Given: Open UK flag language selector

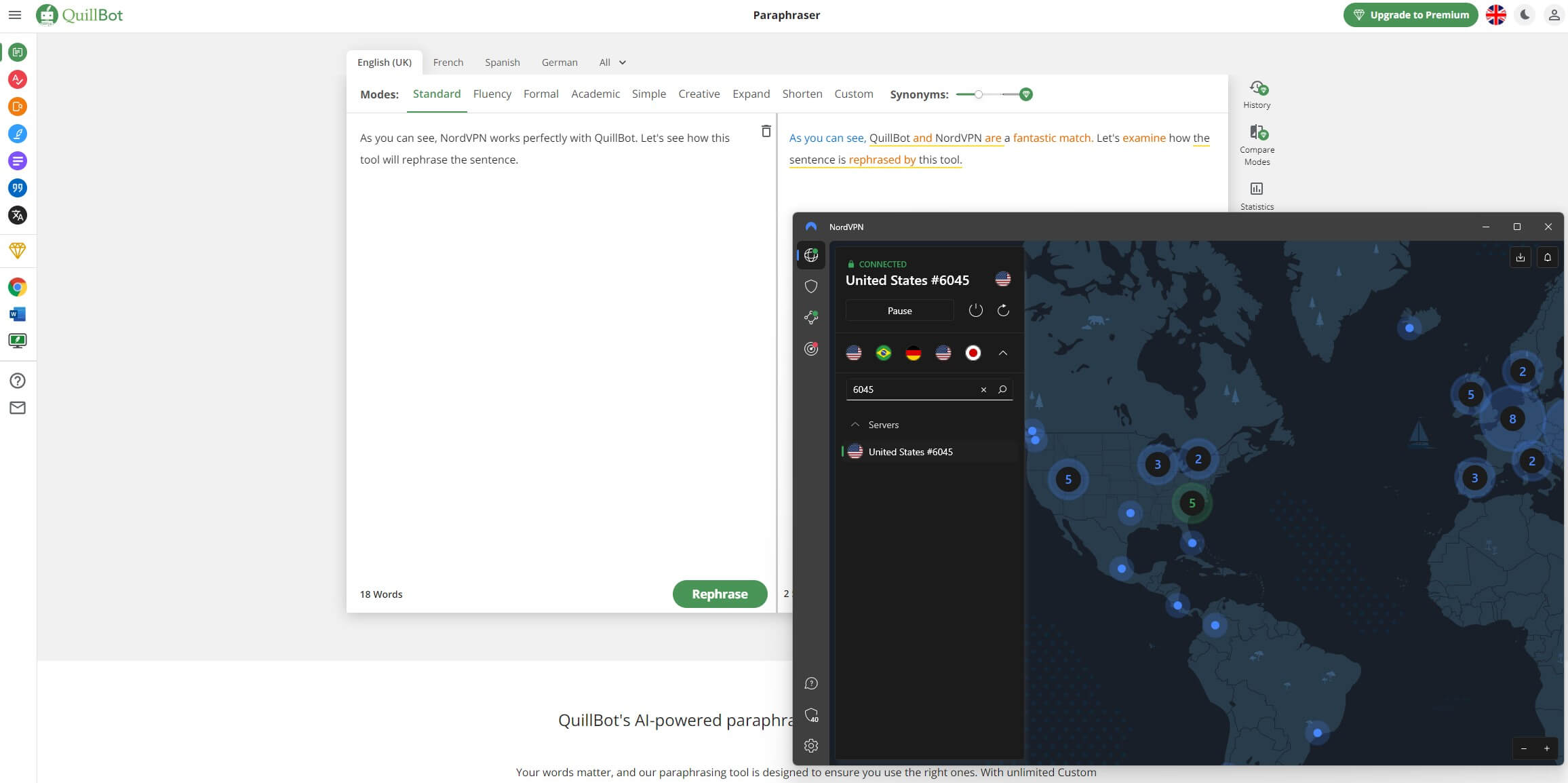Looking at the screenshot, I should point(1495,15).
